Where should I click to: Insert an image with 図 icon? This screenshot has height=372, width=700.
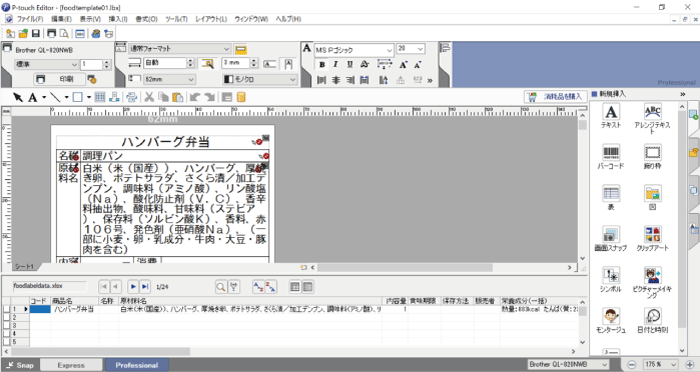pos(652,197)
